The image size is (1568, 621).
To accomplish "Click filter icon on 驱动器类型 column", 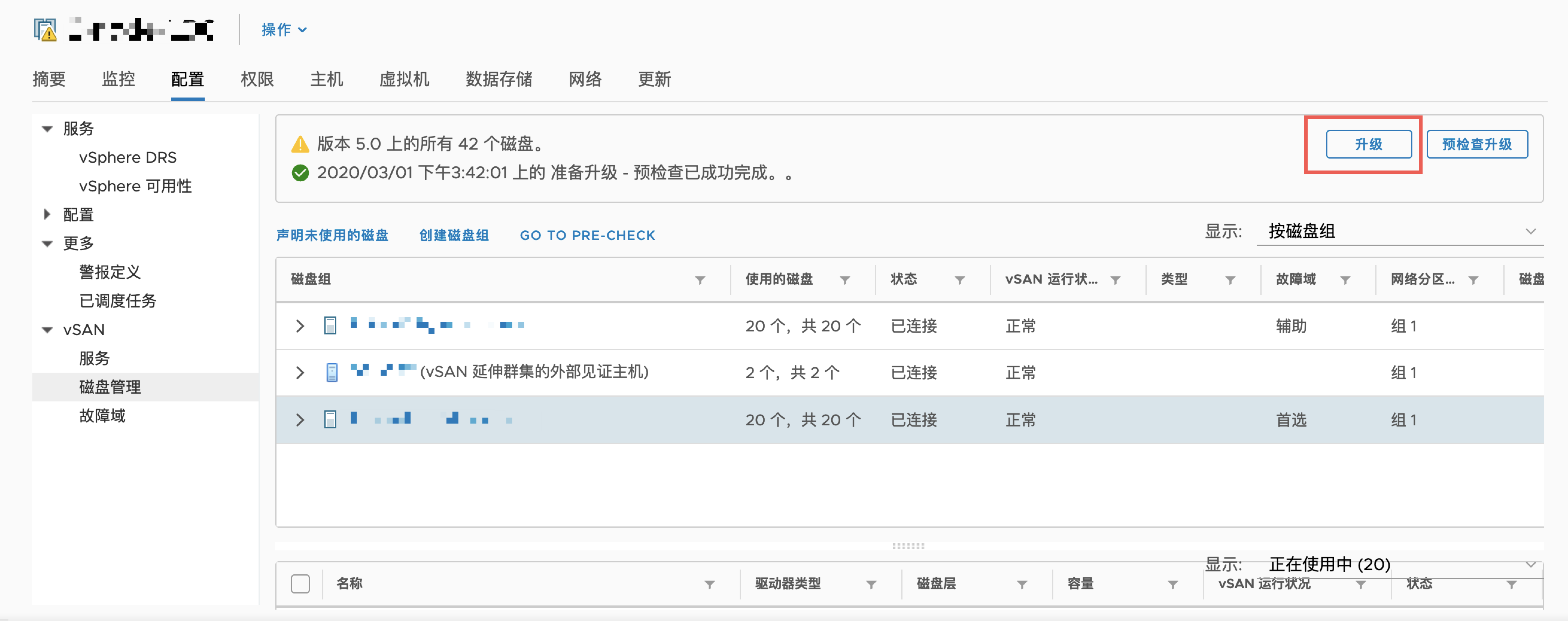I will 871,585.
